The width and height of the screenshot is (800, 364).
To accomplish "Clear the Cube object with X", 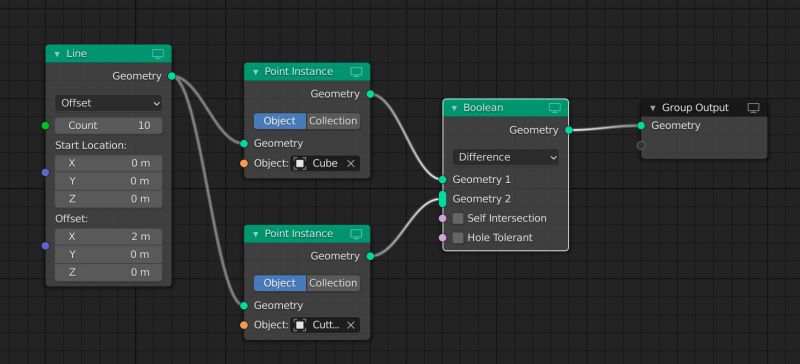I will pos(351,163).
